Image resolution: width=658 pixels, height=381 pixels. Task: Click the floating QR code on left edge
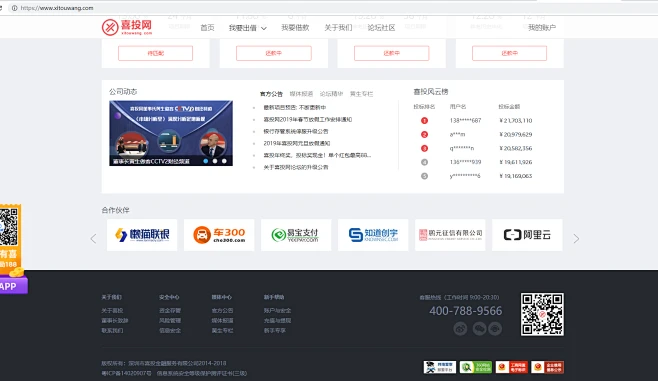[x=9, y=227]
